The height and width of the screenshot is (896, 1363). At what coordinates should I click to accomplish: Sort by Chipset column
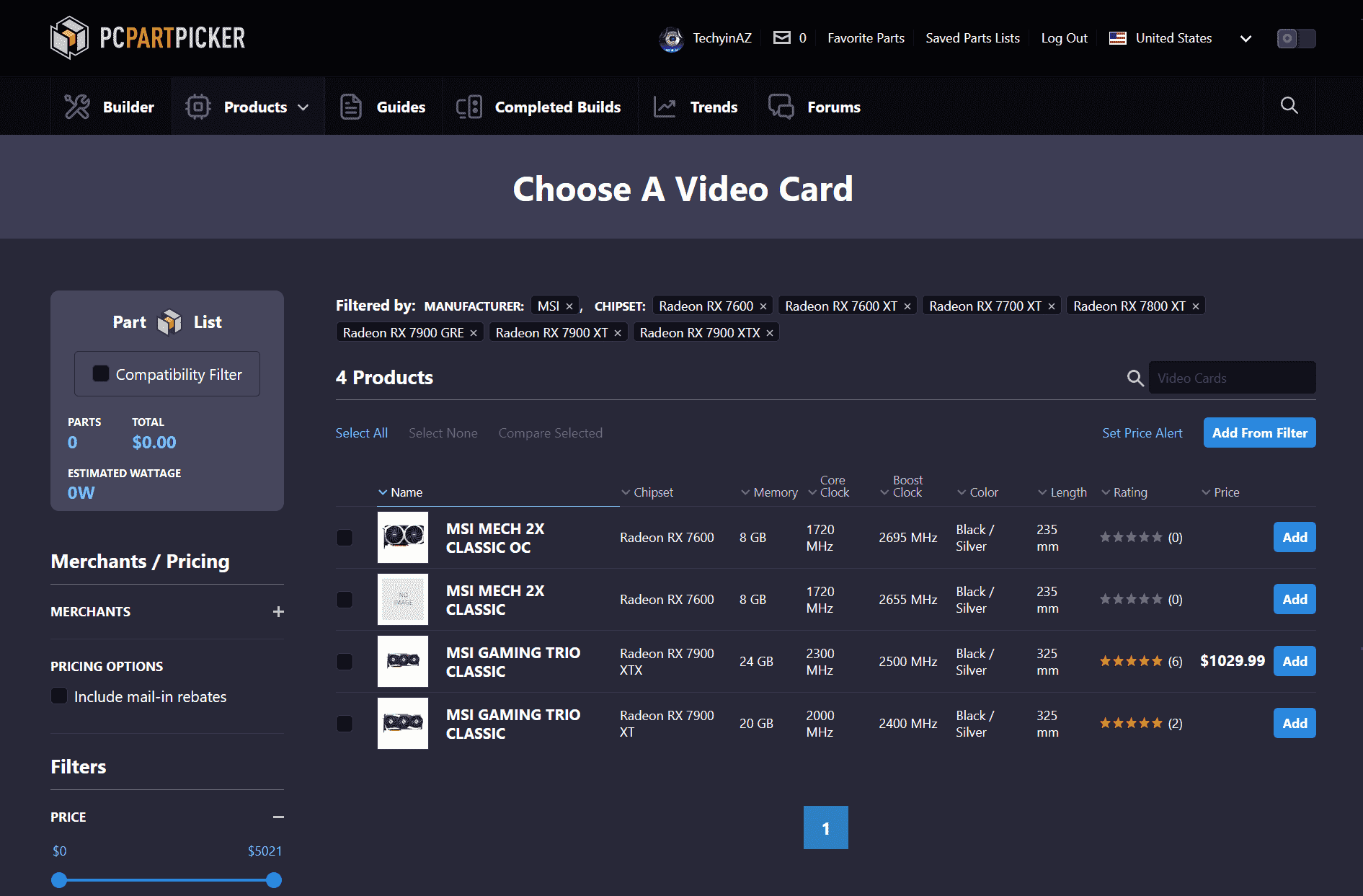647,492
